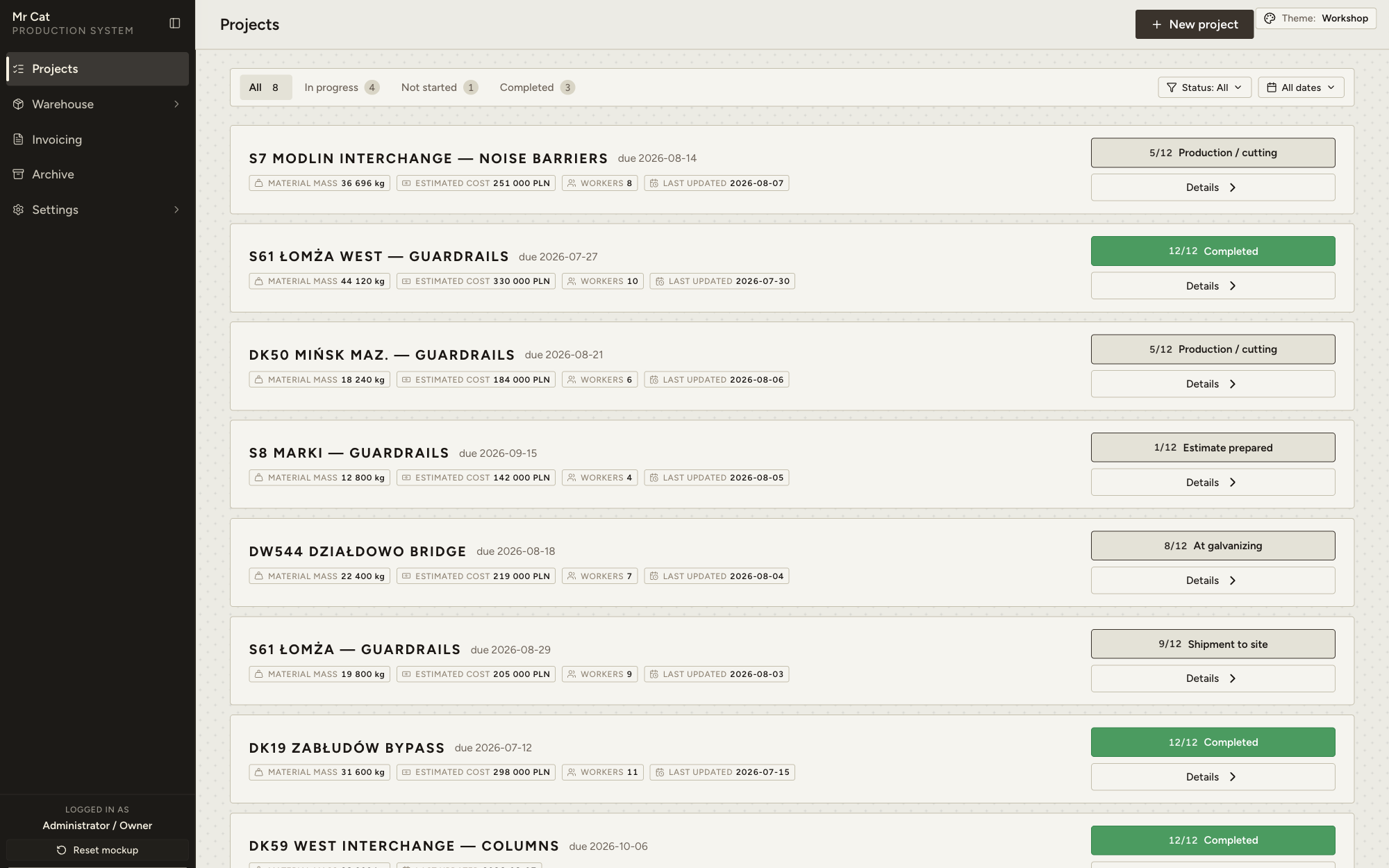This screenshot has width=1389, height=868.
Task: Click last updated calendar icon for S7 Modlin
Action: click(x=654, y=183)
